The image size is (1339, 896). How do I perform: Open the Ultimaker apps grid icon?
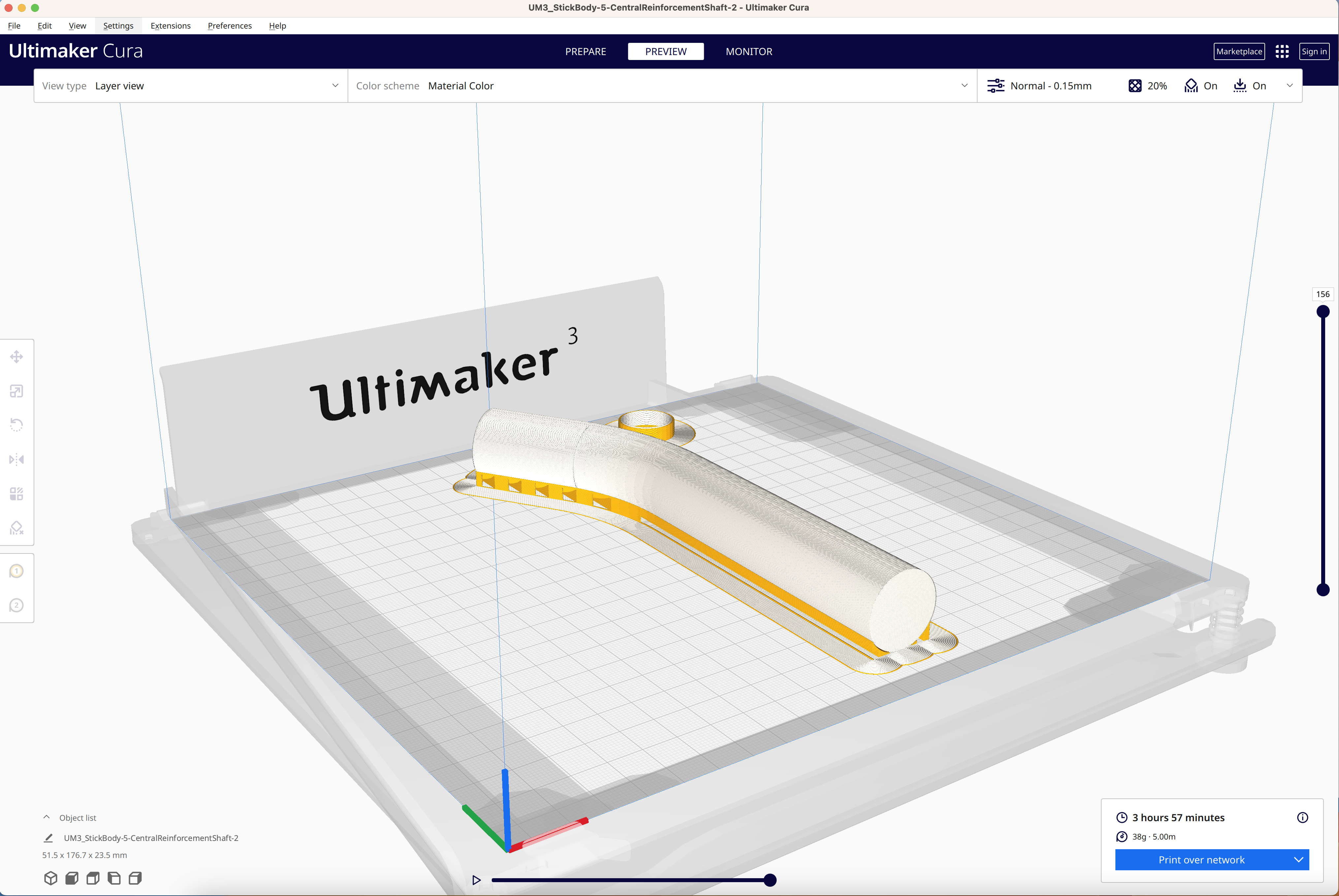click(x=1282, y=51)
